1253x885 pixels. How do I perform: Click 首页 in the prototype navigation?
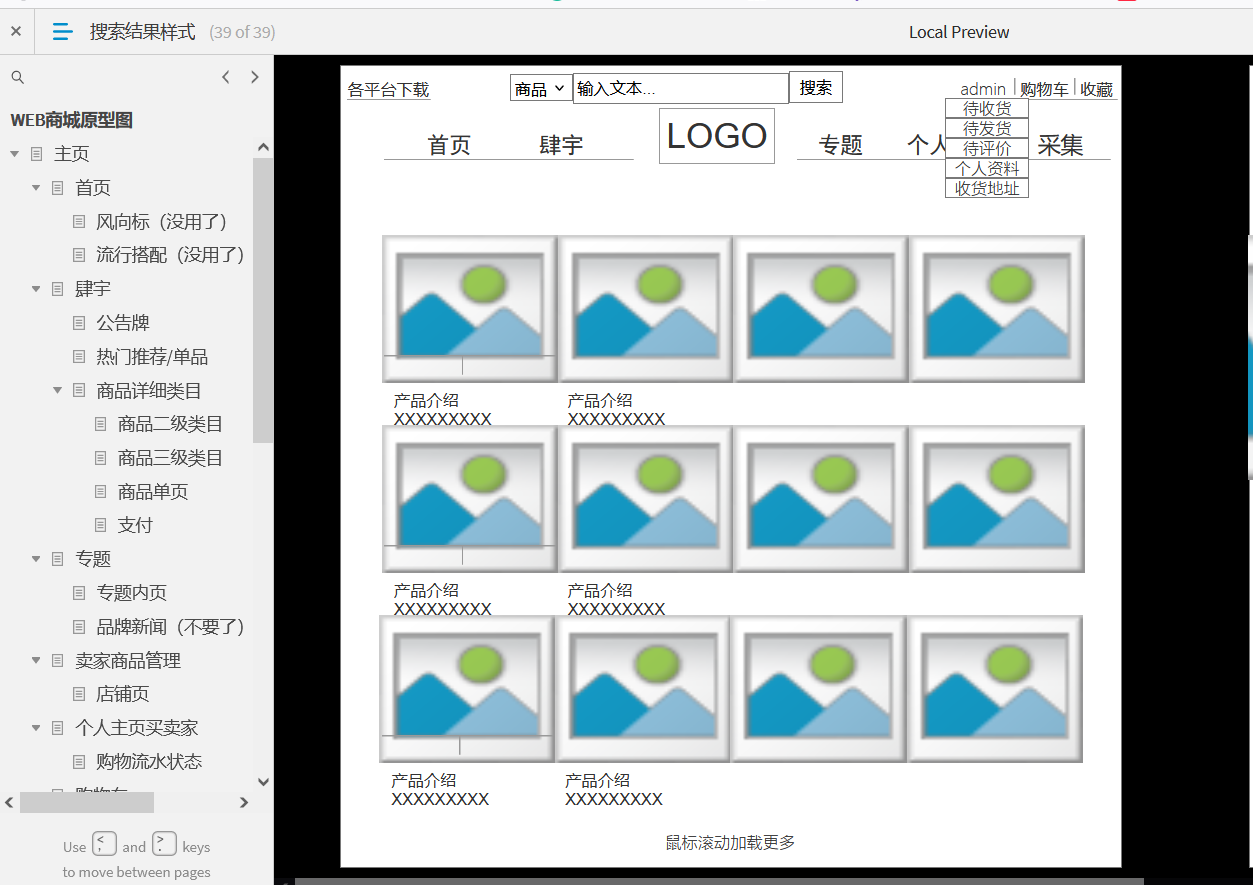coord(449,145)
